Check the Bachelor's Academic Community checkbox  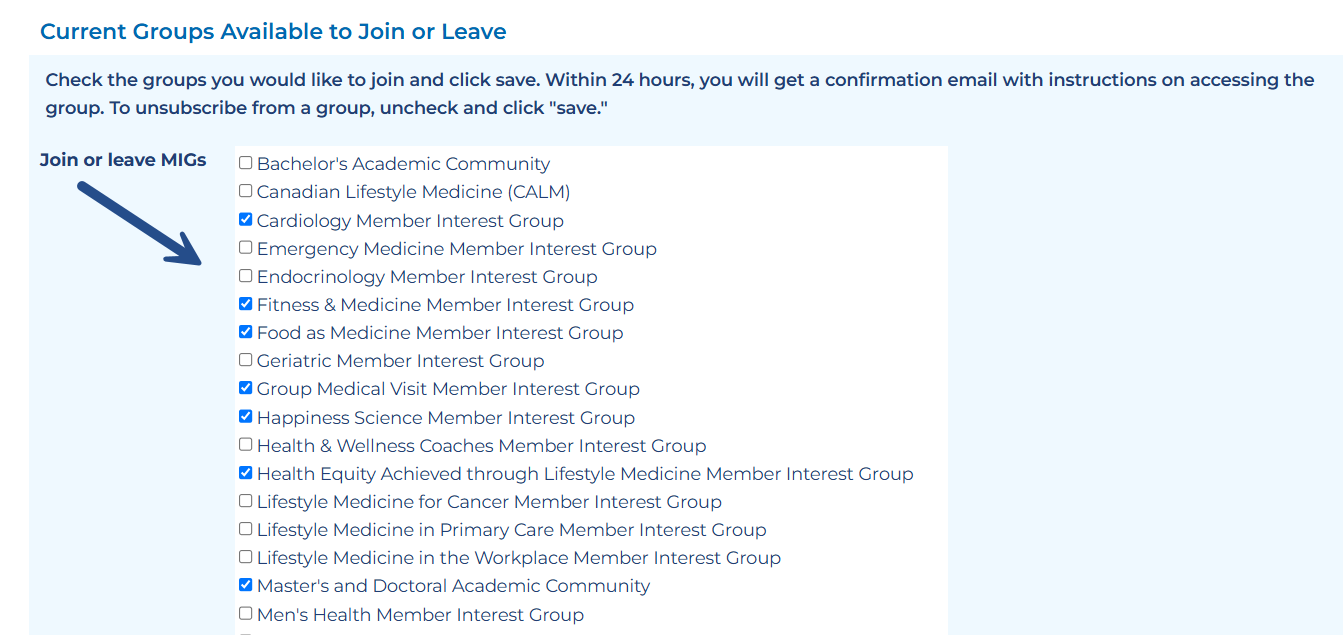(x=246, y=163)
